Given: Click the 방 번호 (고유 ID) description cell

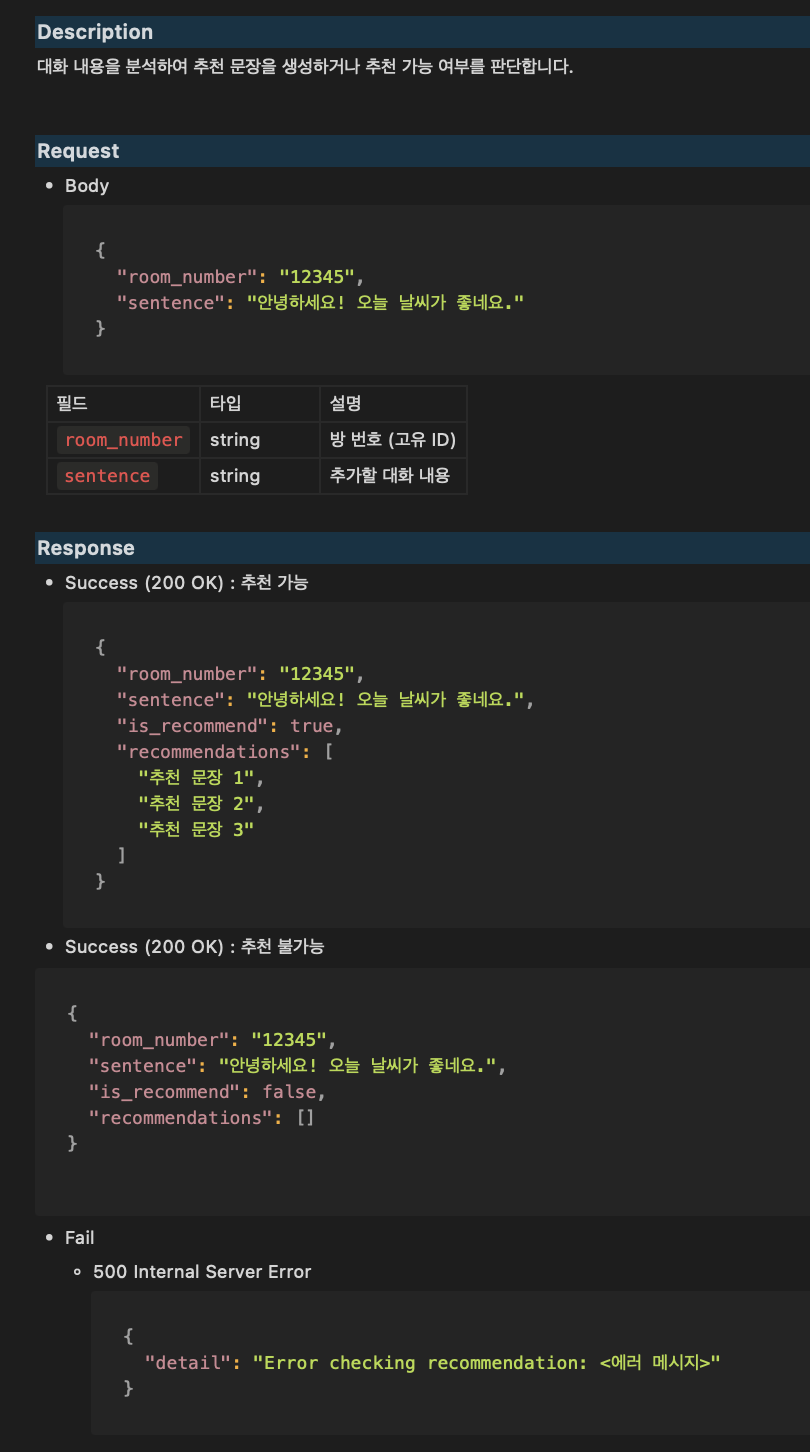Looking at the screenshot, I should (393, 440).
